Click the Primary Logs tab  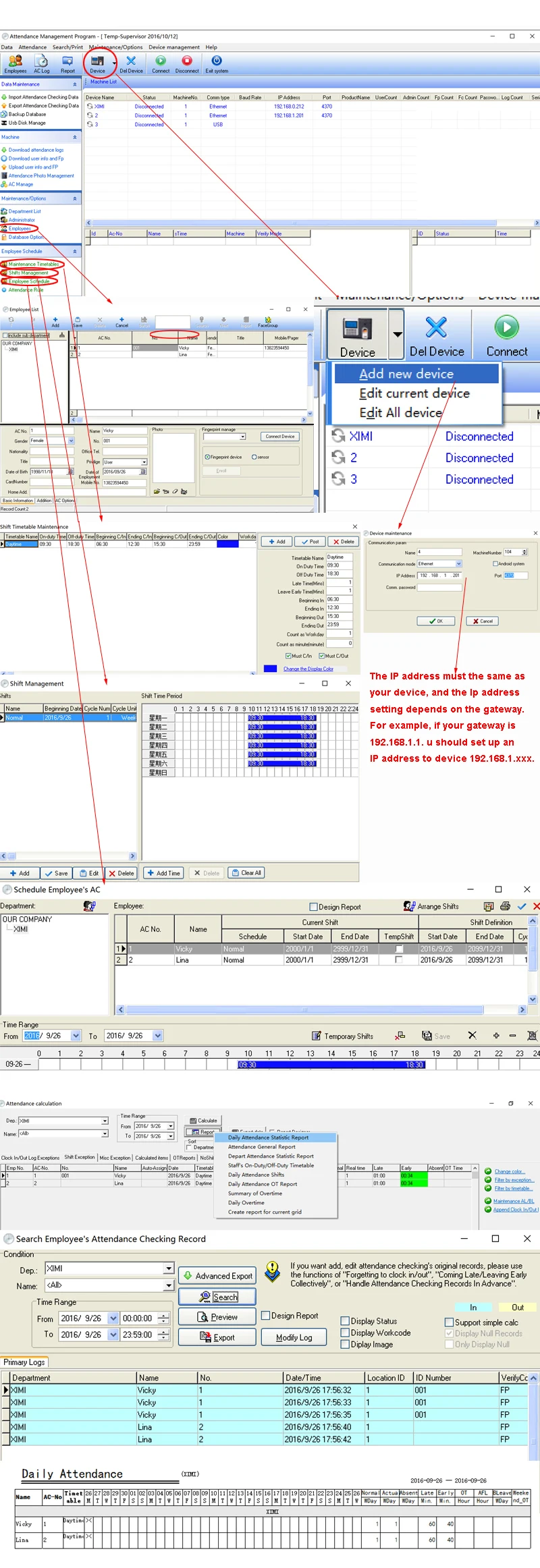click(x=24, y=1362)
